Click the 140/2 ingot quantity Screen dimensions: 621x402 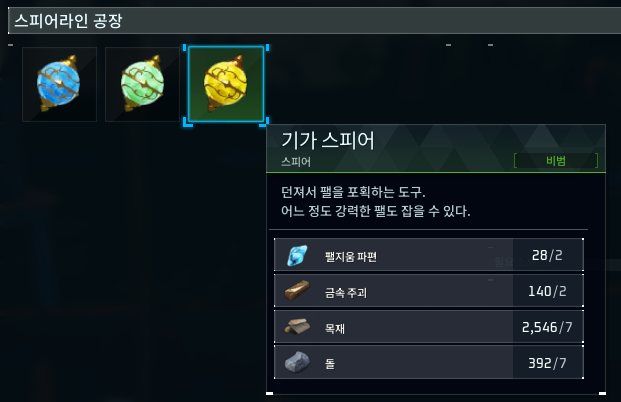[547, 291]
